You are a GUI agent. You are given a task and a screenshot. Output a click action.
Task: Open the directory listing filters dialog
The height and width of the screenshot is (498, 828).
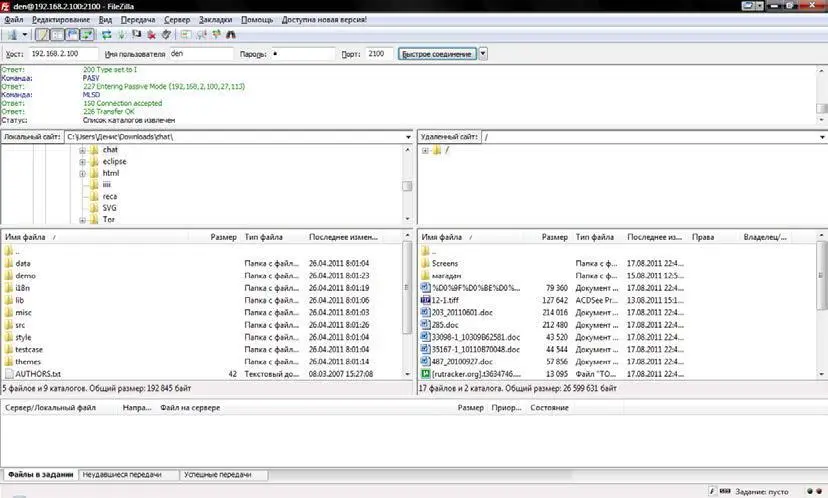click(186, 35)
